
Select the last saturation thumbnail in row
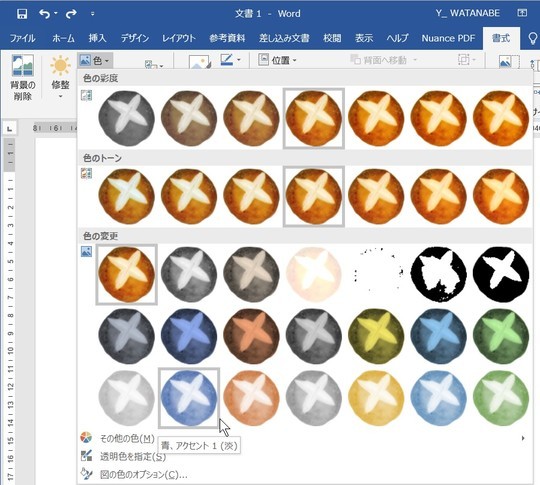tap(501, 118)
